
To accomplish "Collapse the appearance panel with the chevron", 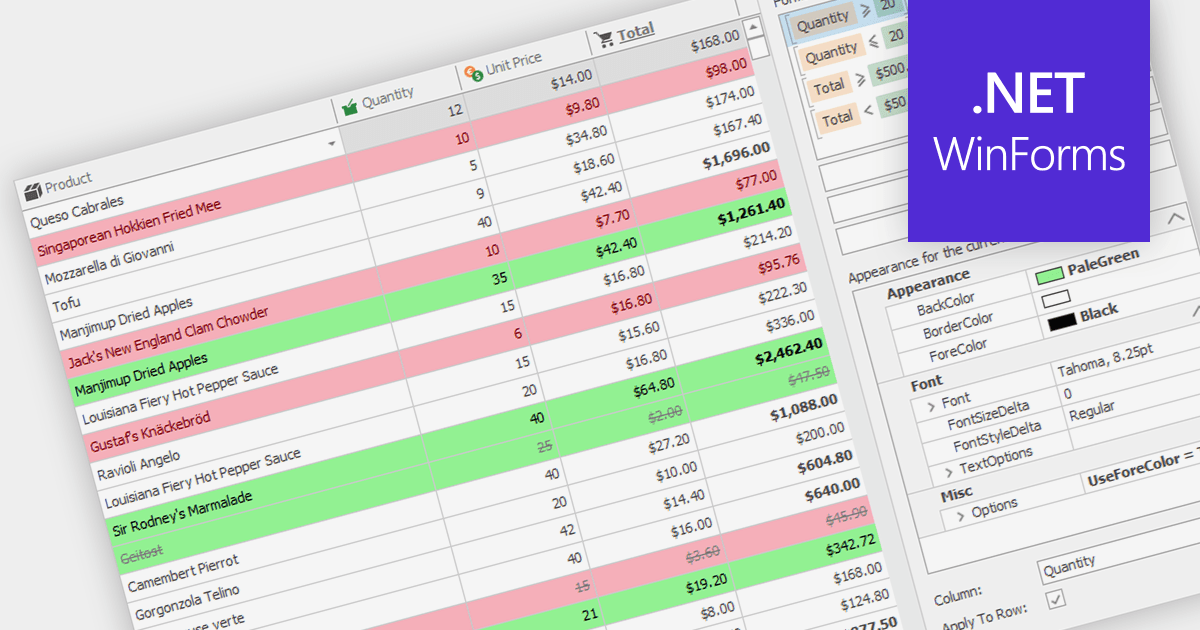I will click(1176, 216).
